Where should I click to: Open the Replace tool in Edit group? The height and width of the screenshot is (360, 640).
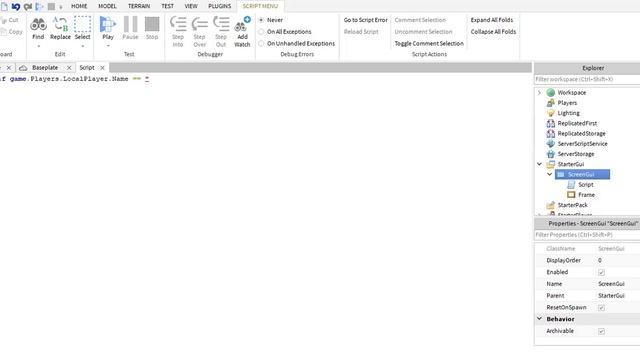tap(60, 28)
